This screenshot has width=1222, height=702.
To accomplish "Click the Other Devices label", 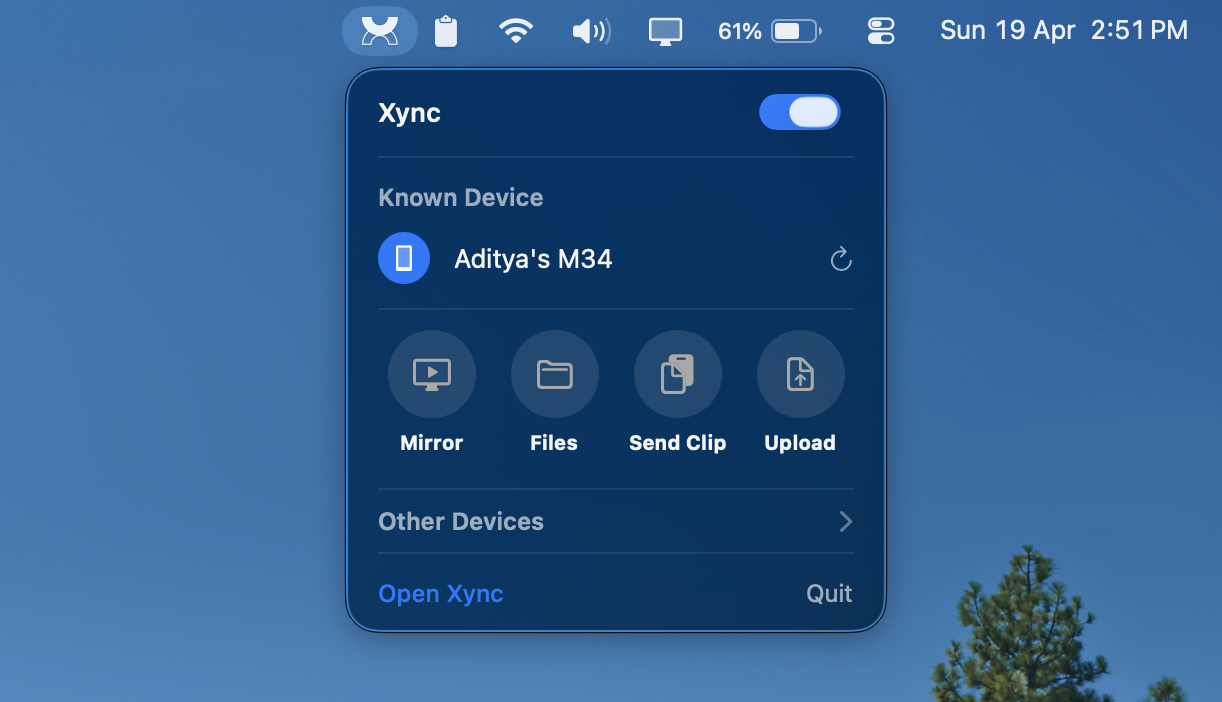I will [461, 521].
